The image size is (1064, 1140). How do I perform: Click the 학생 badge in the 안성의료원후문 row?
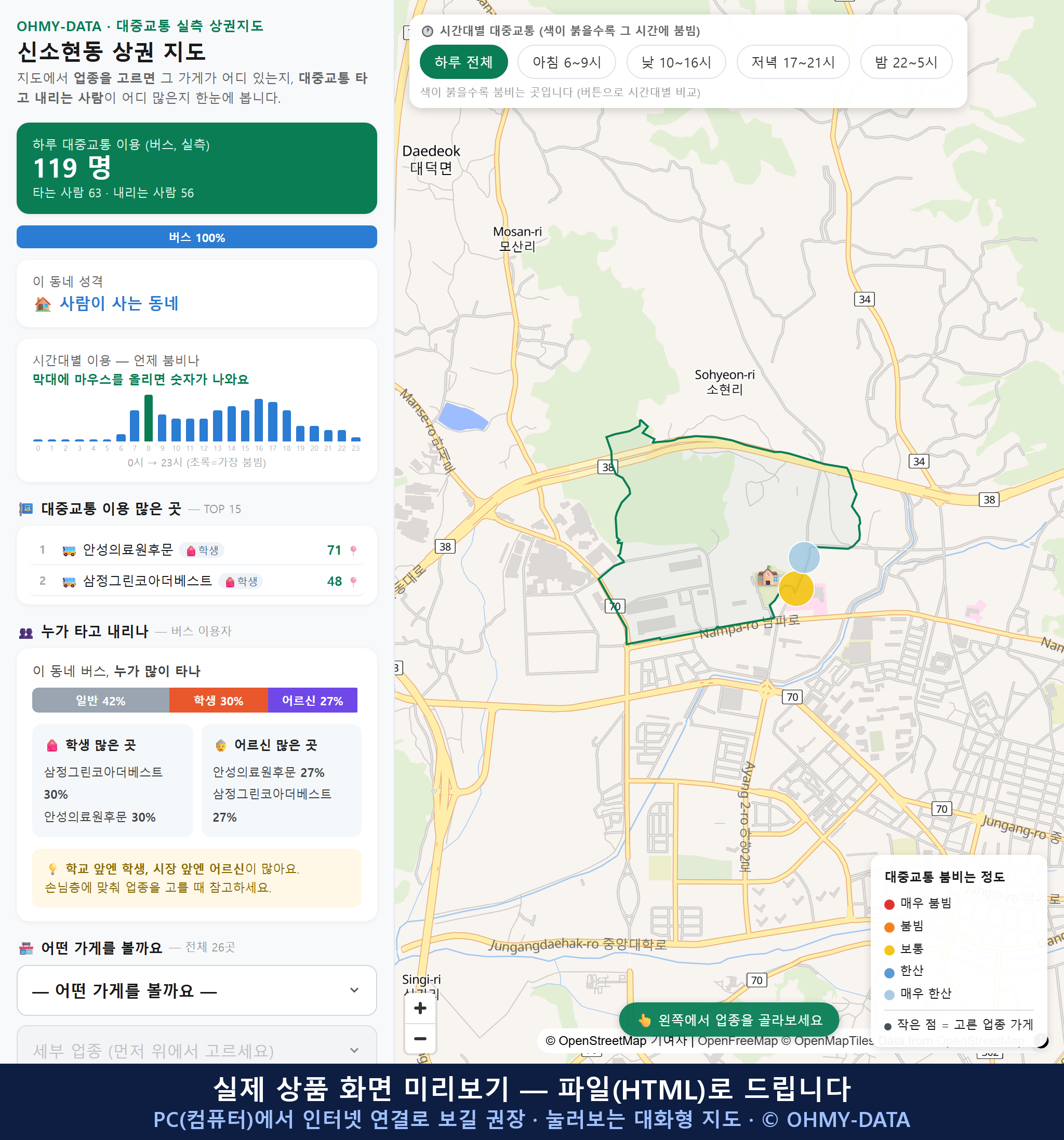[202, 551]
